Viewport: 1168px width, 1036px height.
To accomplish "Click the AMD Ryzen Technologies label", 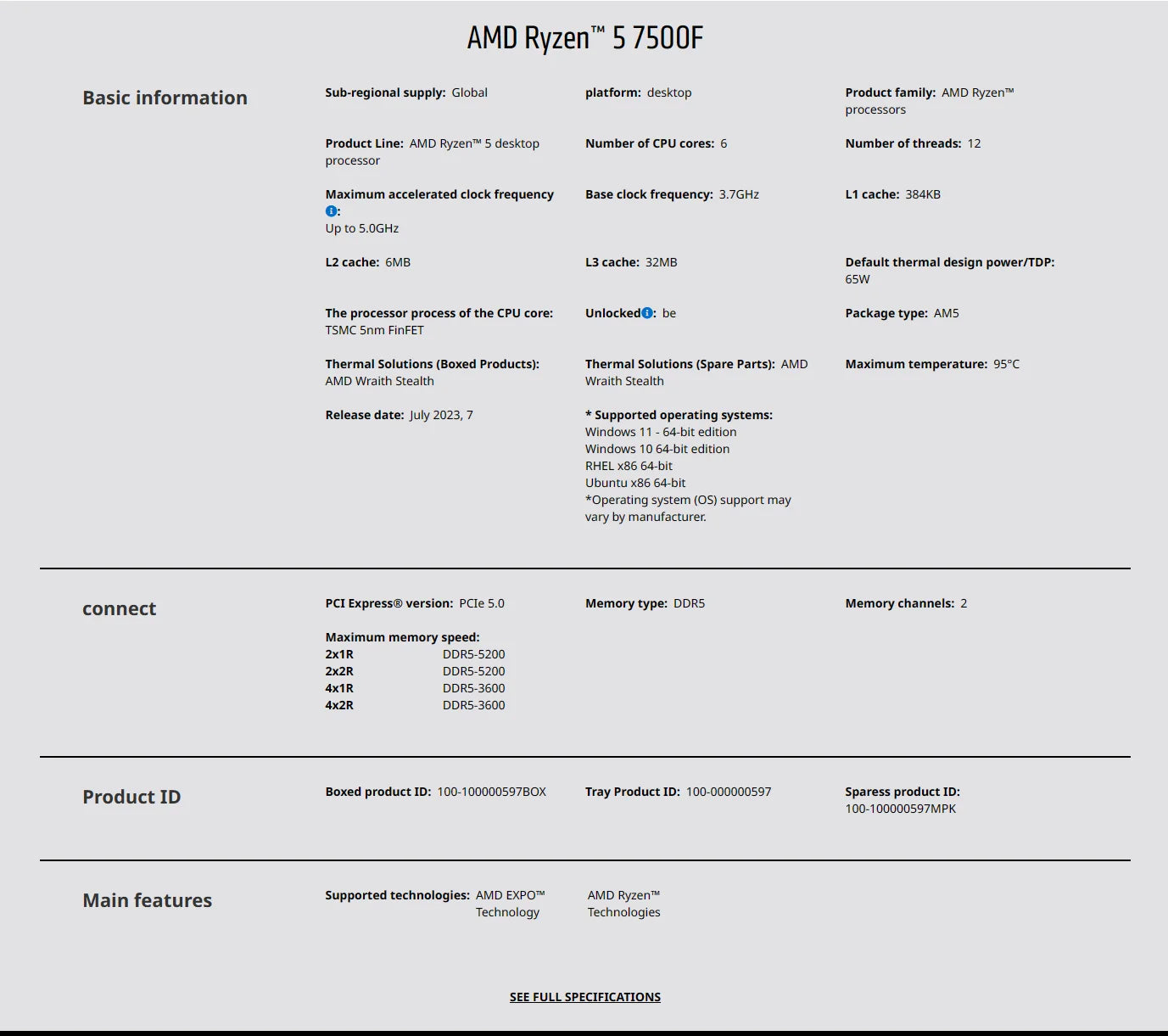I will click(624, 903).
